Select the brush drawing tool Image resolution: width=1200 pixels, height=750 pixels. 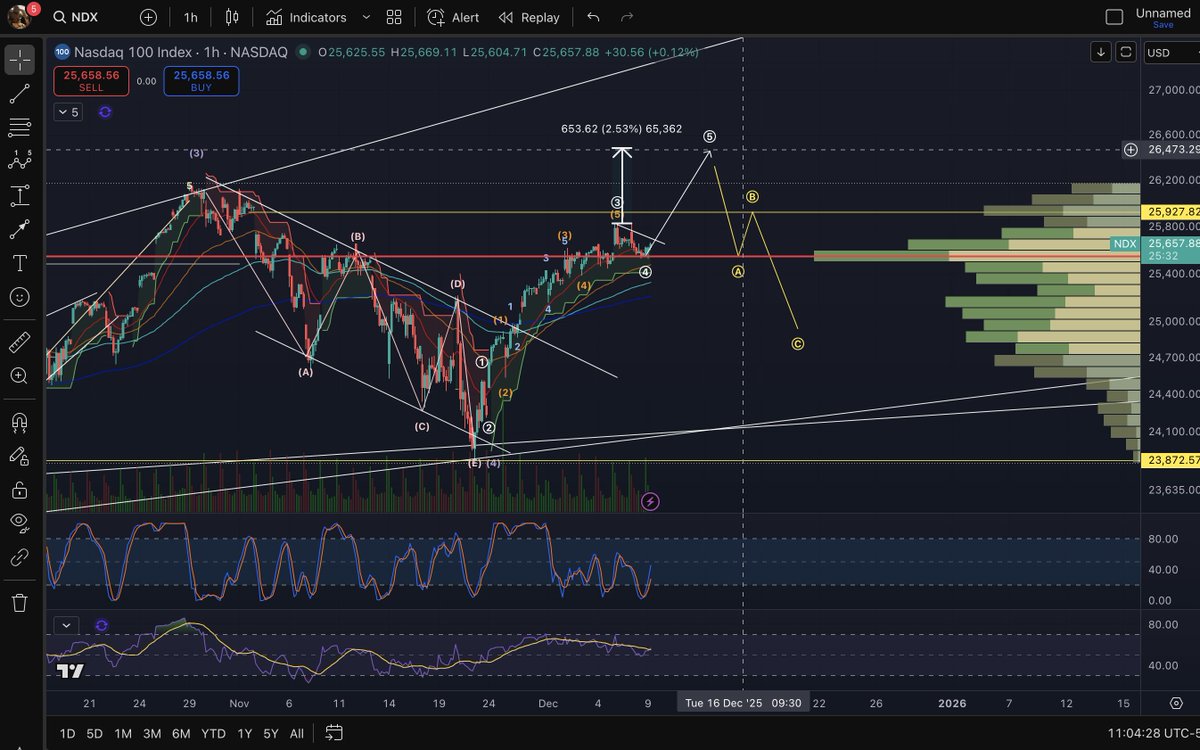[19, 229]
